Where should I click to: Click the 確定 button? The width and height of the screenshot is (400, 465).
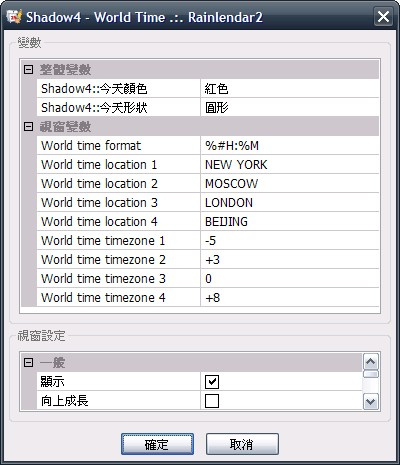click(157, 444)
